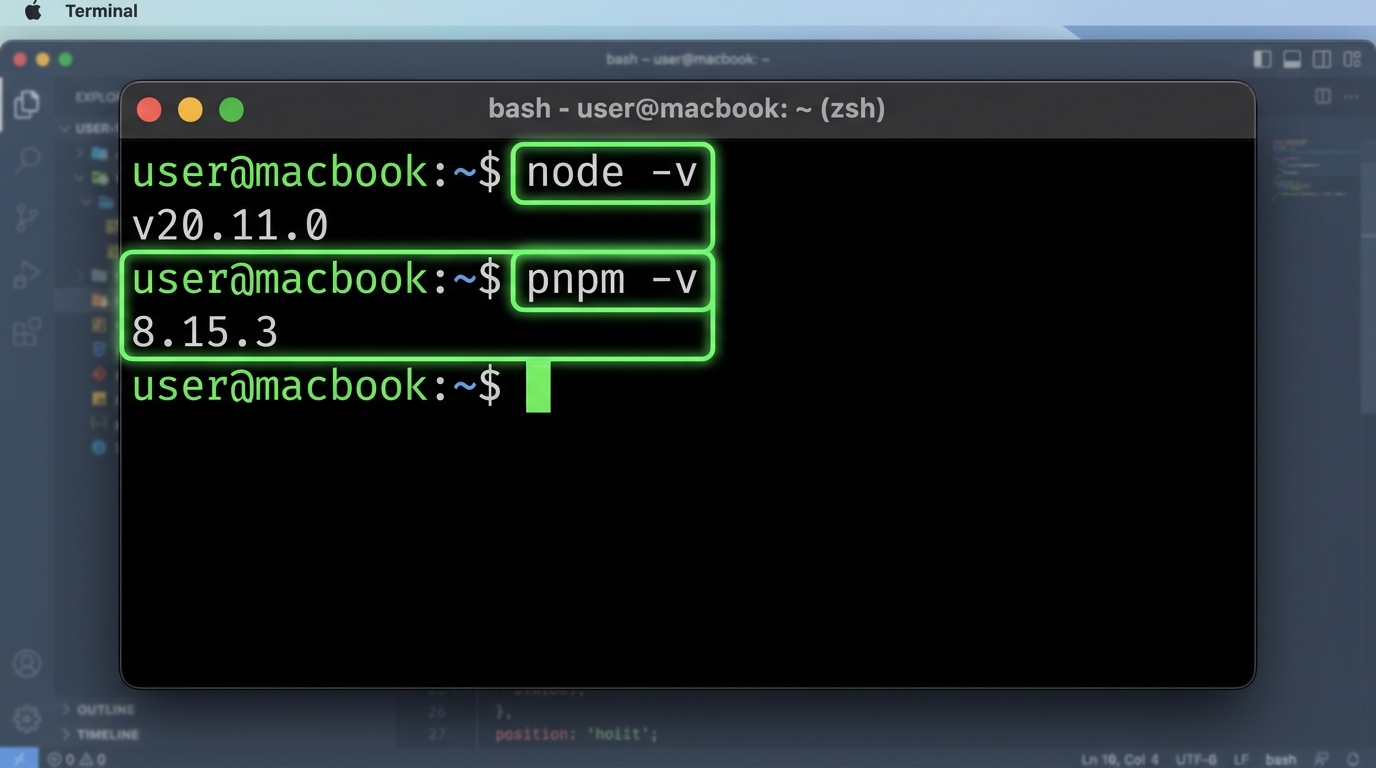Open the Accounts icon in activity bar

pos(27,663)
